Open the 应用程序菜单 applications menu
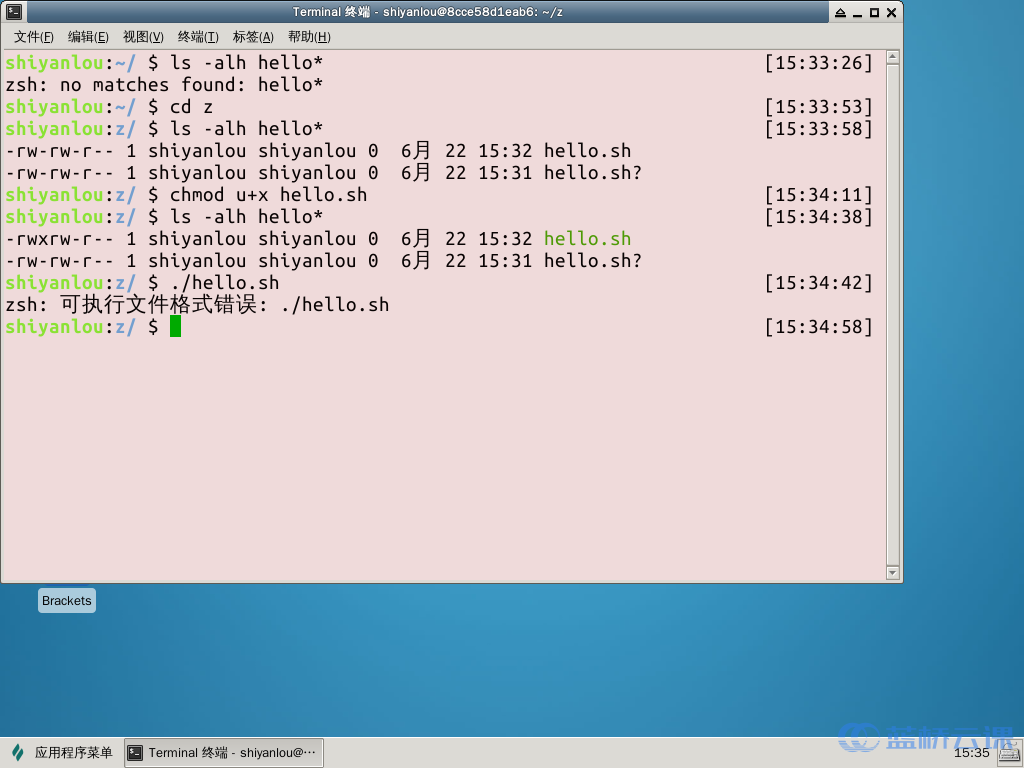The image size is (1024, 768). pyautogui.click(x=62, y=753)
